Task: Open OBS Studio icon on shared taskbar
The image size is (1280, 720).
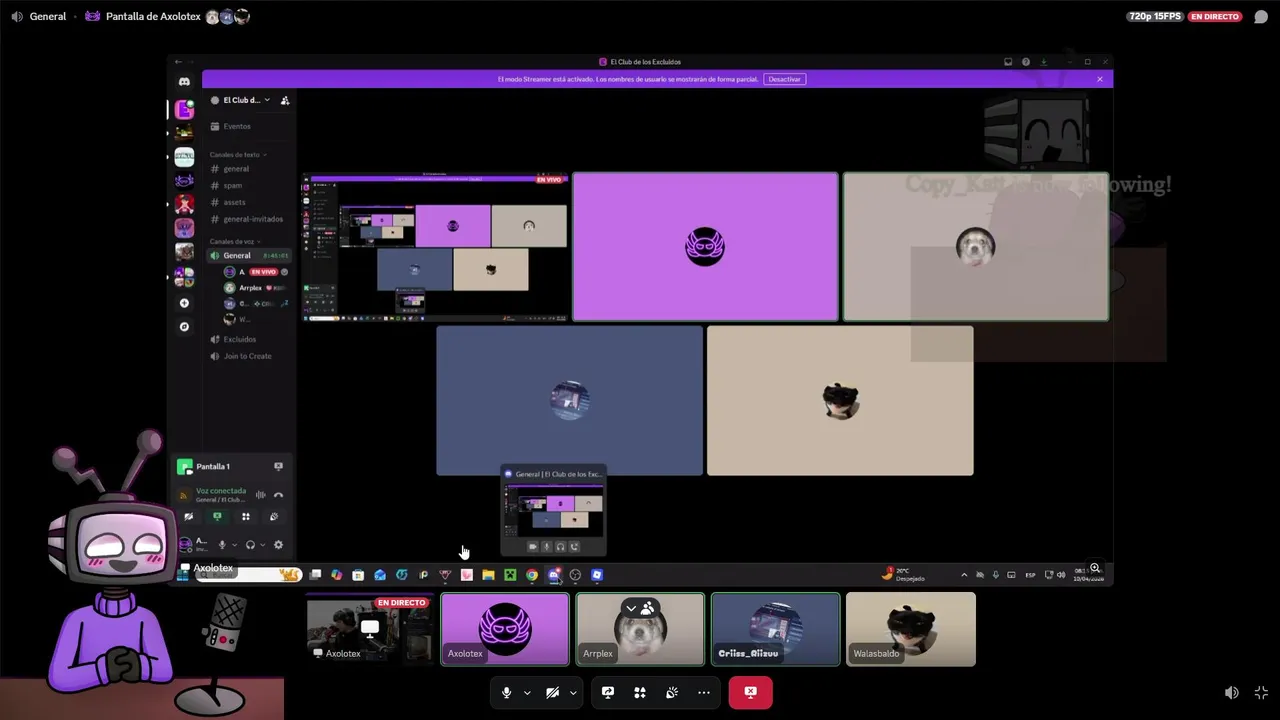Action: tap(575, 575)
